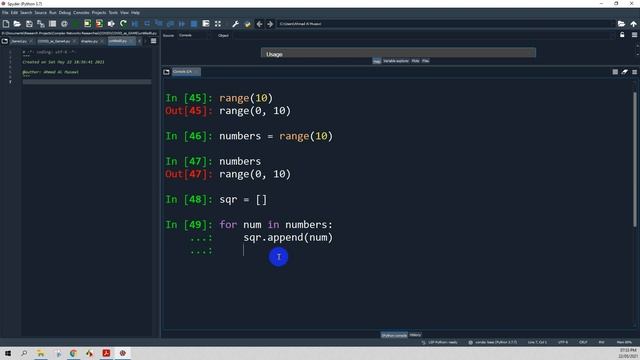Open the PYTHONPATH manager icon
Screen dimensions: 640x360
coord(247,24)
